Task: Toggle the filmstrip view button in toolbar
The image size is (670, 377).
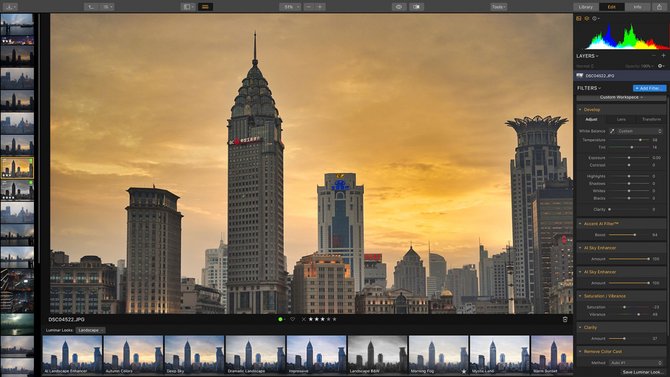Action: point(206,7)
